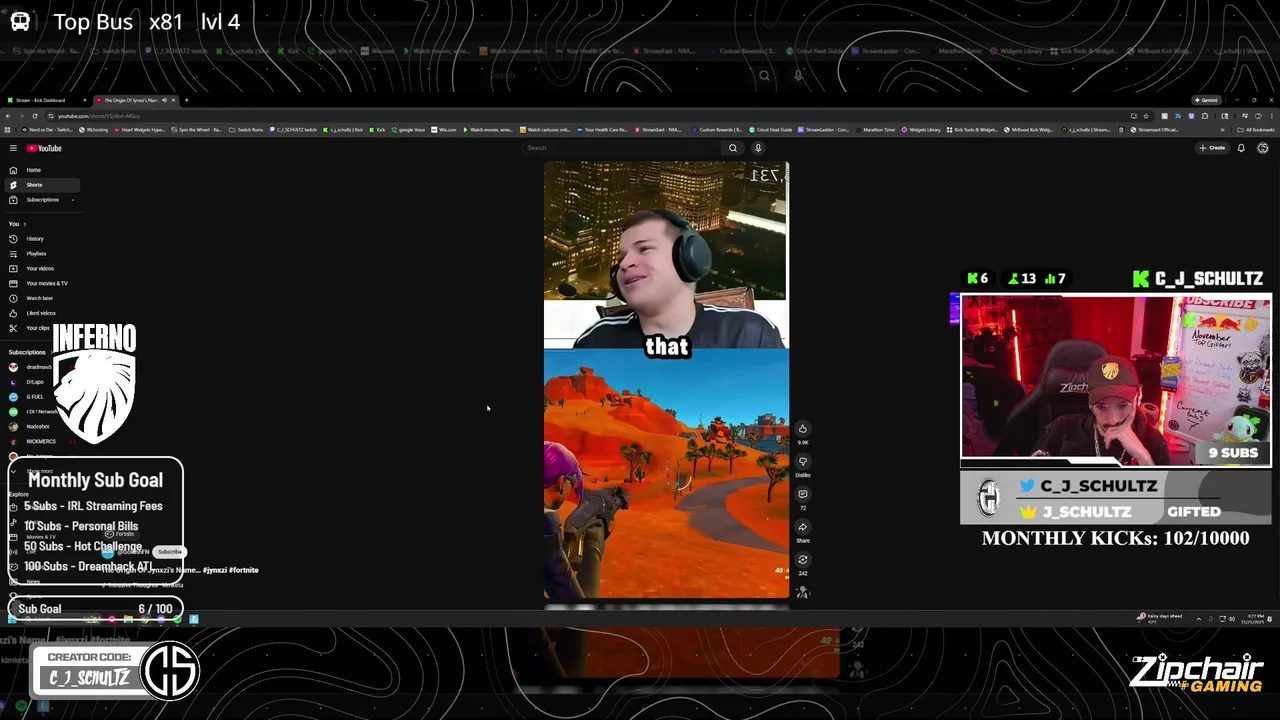Image resolution: width=1280 pixels, height=720 pixels.
Task: Open the Short's comments
Action: 802,495
